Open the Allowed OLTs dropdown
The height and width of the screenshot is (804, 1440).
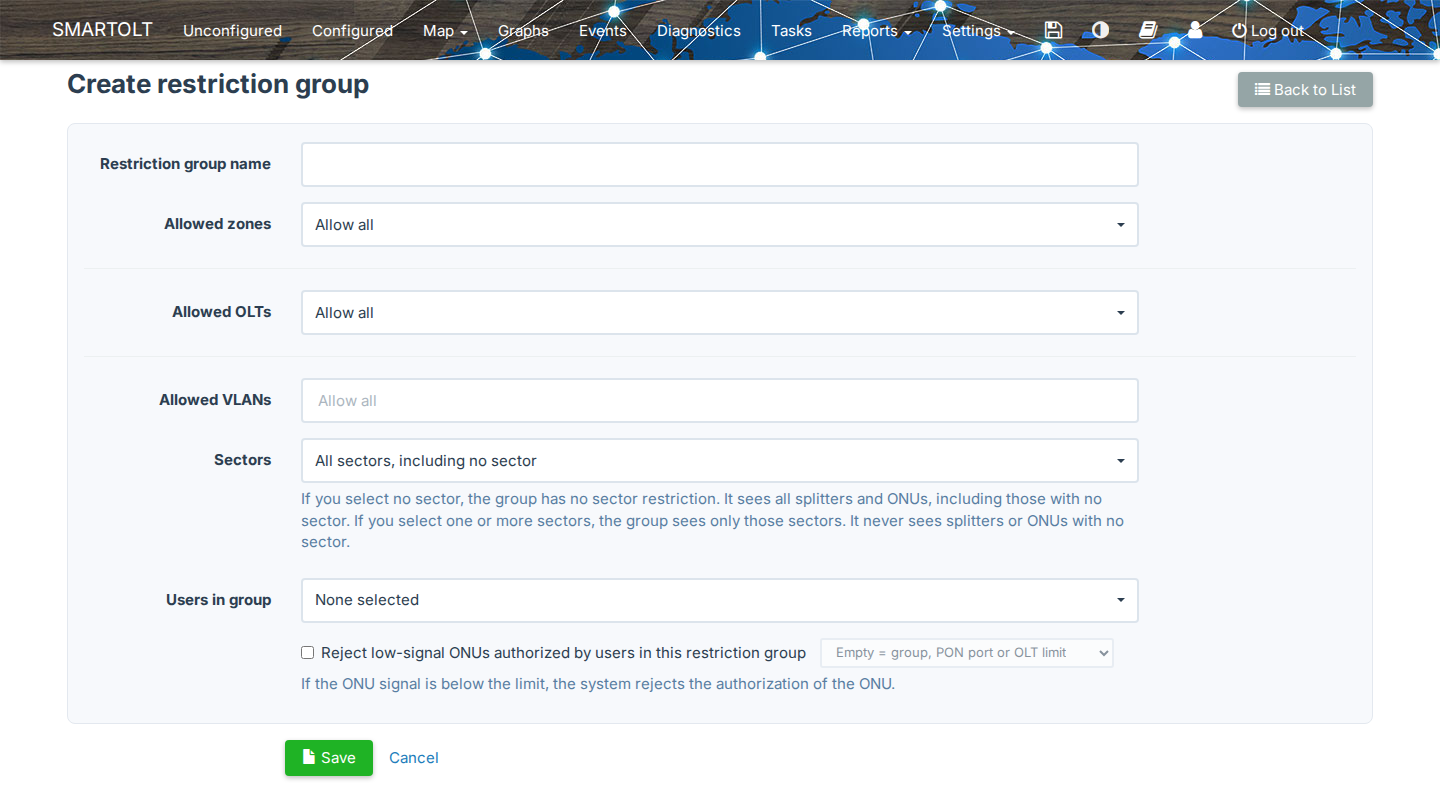click(x=720, y=313)
